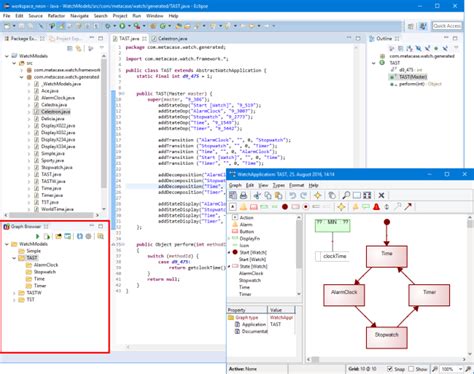Click the Graph Browser view icon
Screen dimensions: 474x374
pyautogui.click(x=6, y=227)
